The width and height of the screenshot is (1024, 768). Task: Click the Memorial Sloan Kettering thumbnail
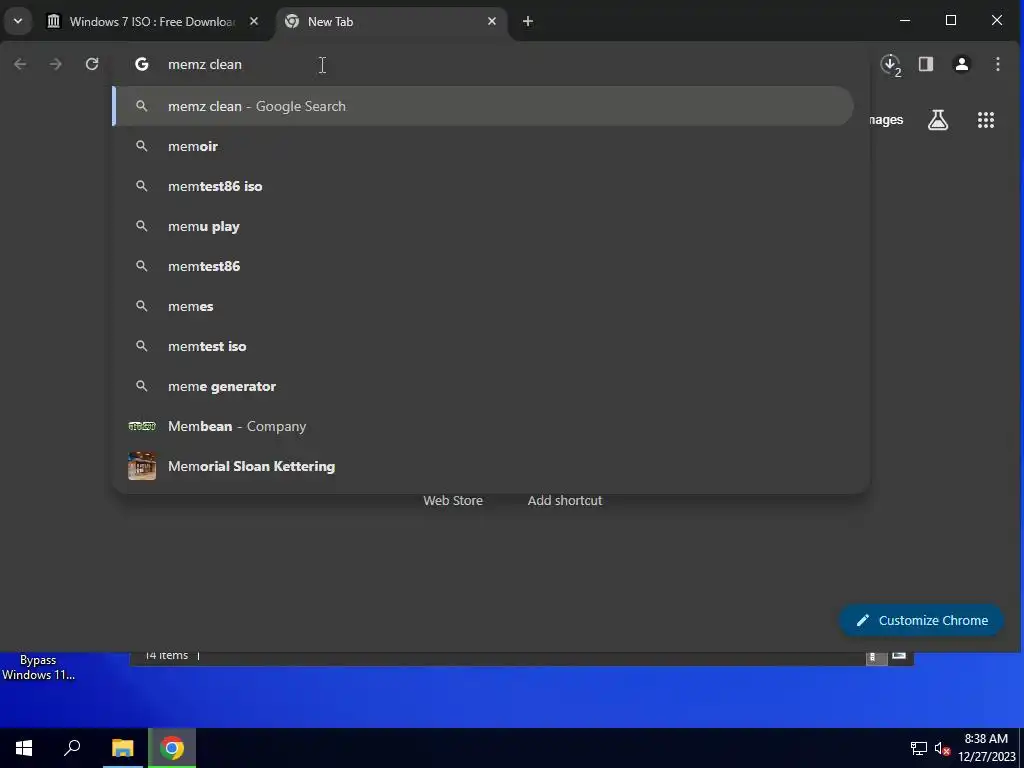[142, 466]
